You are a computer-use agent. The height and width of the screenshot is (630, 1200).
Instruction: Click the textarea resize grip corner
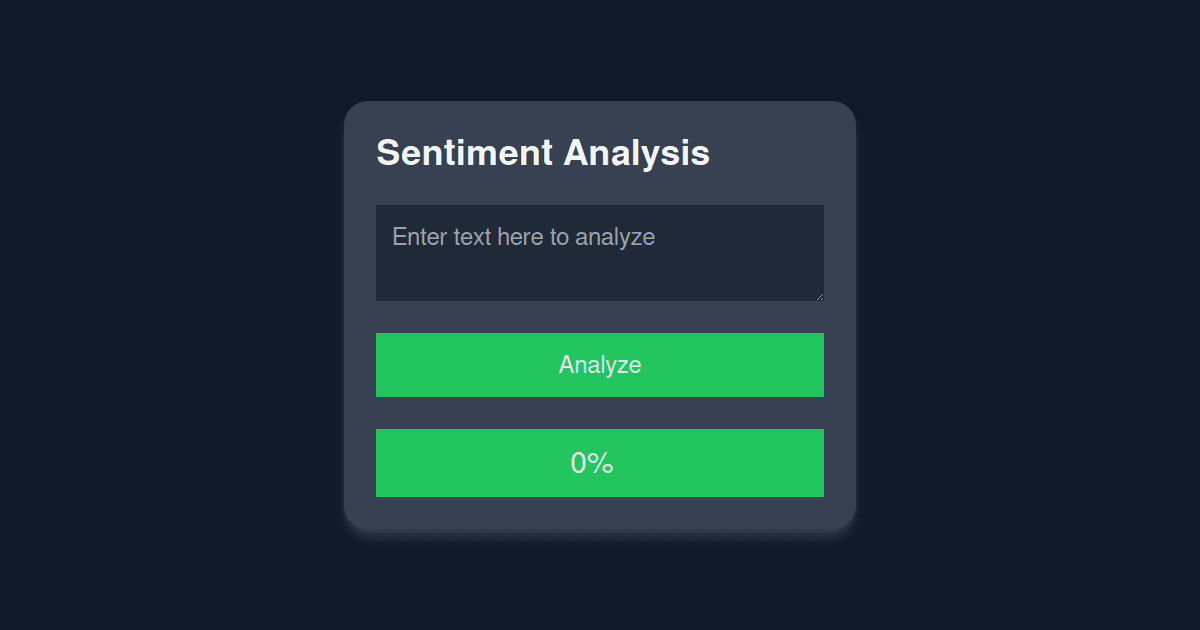pyautogui.click(x=819, y=296)
